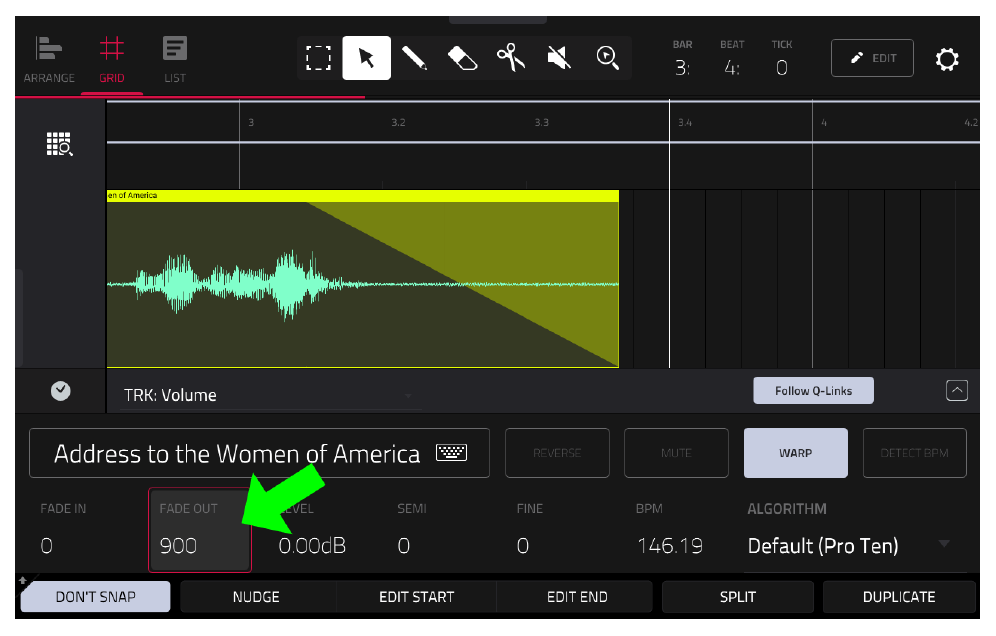Activate the magnifier zoom tool
Screen dimensions: 996x636
(608, 58)
